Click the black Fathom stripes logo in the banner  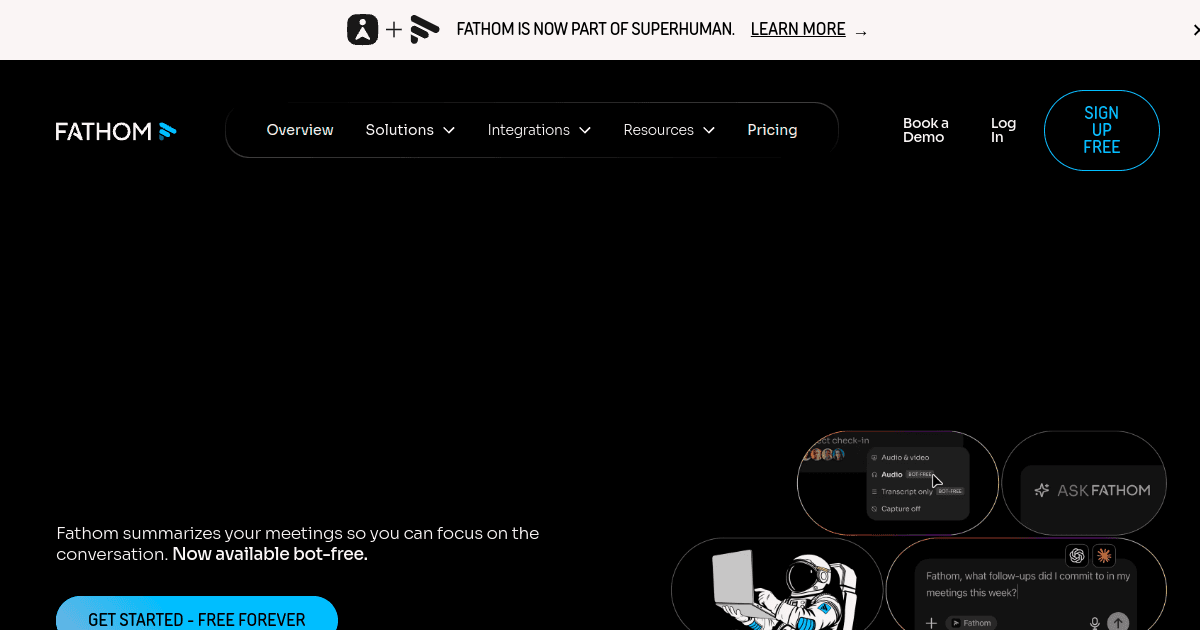tap(425, 30)
